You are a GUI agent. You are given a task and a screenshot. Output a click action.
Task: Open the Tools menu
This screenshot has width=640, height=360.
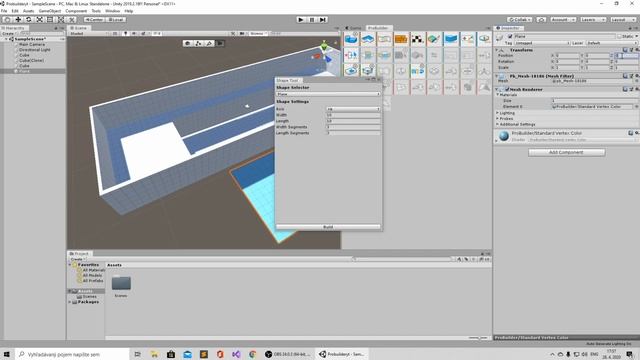click(96, 11)
